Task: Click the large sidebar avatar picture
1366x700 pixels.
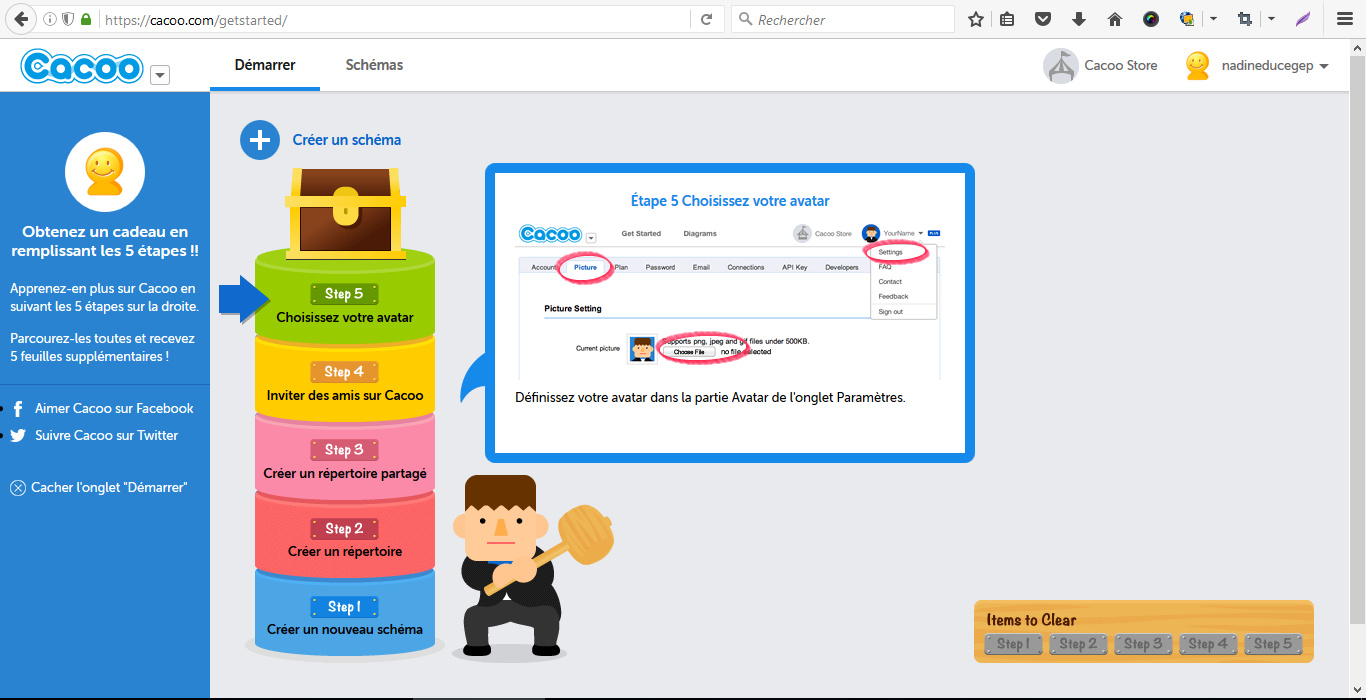Action: pos(105,172)
